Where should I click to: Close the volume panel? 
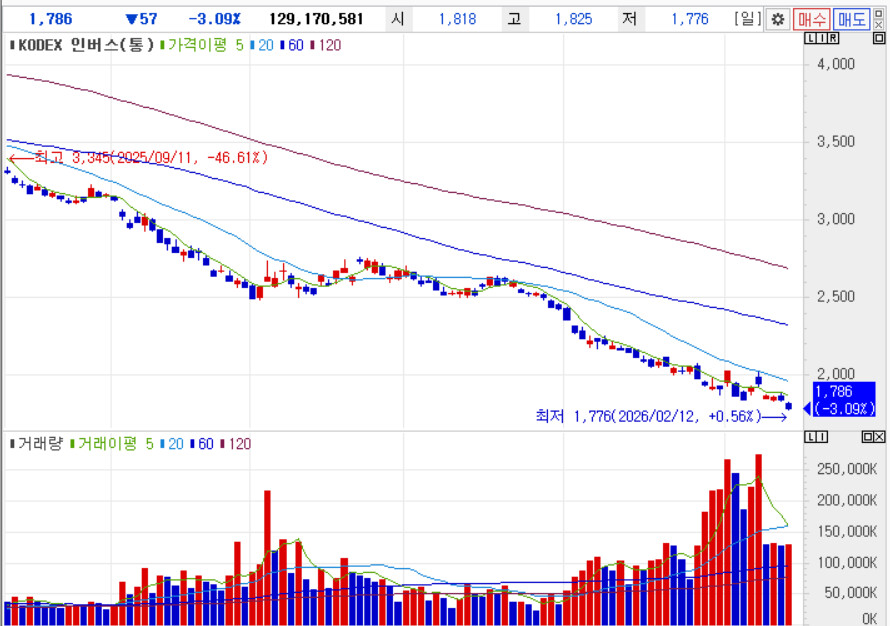tap(879, 436)
